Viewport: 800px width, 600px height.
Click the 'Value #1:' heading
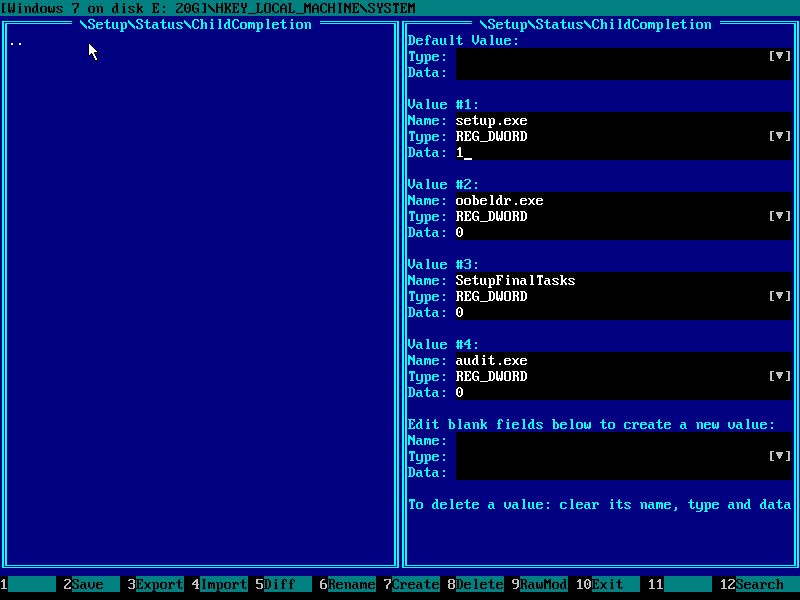click(x=443, y=105)
